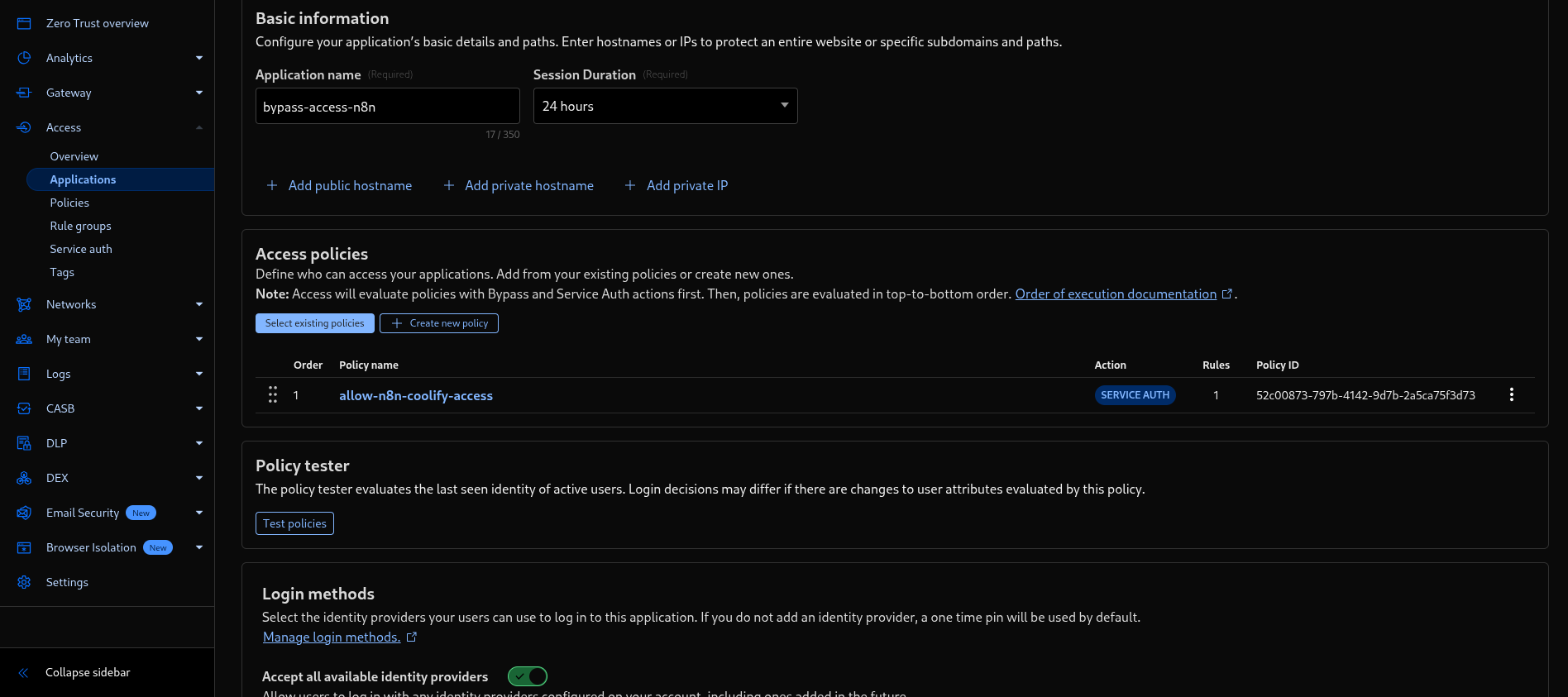Viewport: 1568px width, 697px height.
Task: Go to Policies under Access
Action: point(69,203)
